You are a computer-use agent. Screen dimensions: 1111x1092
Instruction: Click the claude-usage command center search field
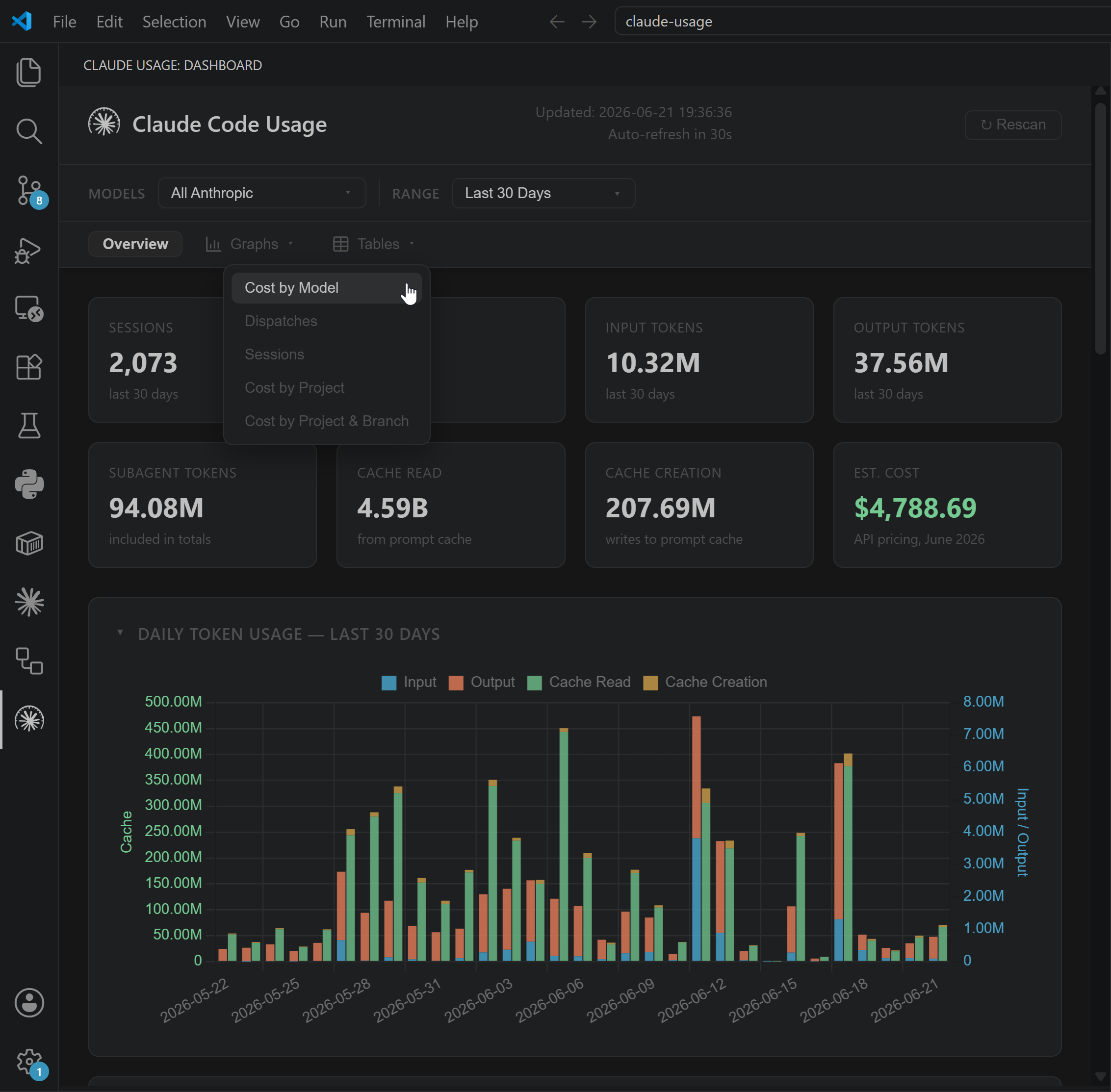click(x=862, y=22)
